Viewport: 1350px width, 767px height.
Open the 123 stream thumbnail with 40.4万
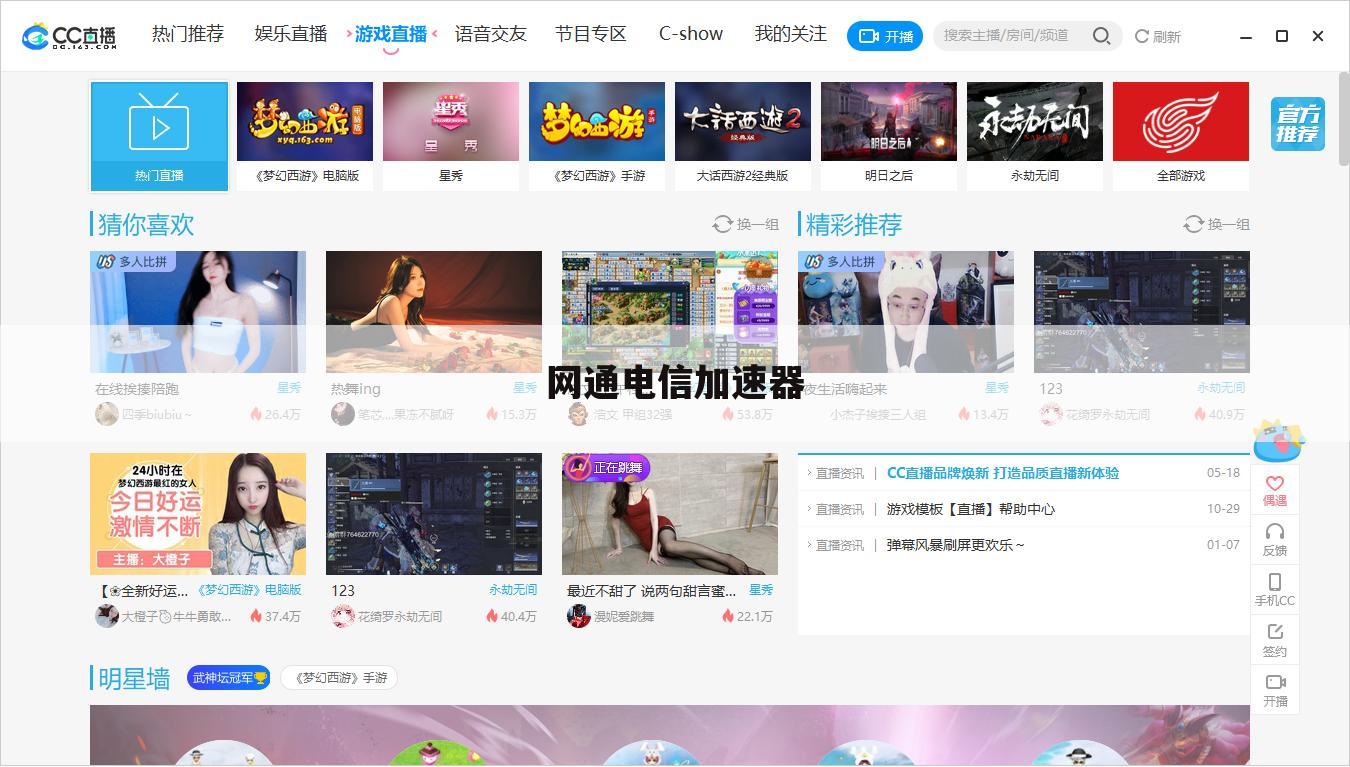tap(434, 514)
